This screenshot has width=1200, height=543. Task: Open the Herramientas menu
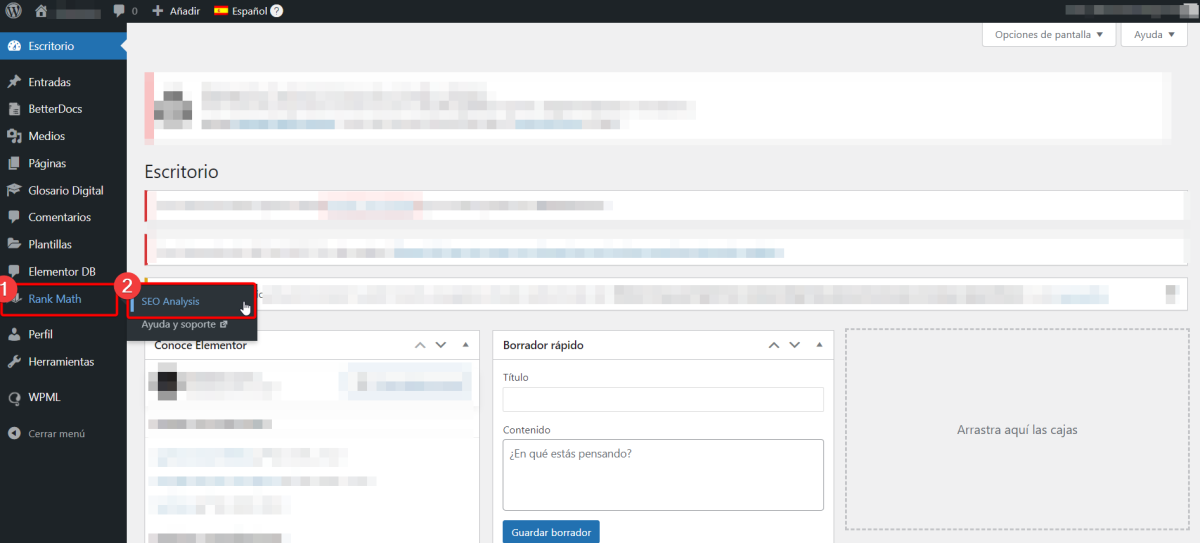click(63, 361)
